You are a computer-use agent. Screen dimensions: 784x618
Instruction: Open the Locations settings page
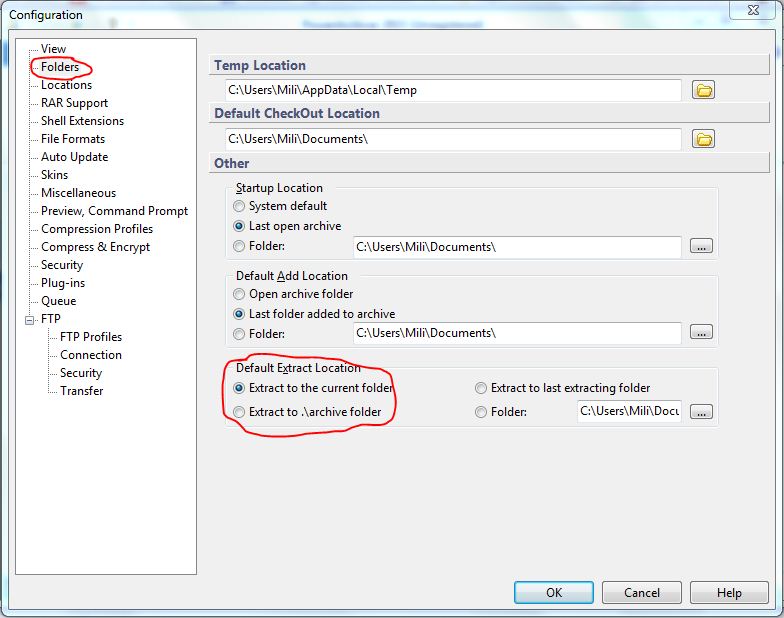point(66,85)
